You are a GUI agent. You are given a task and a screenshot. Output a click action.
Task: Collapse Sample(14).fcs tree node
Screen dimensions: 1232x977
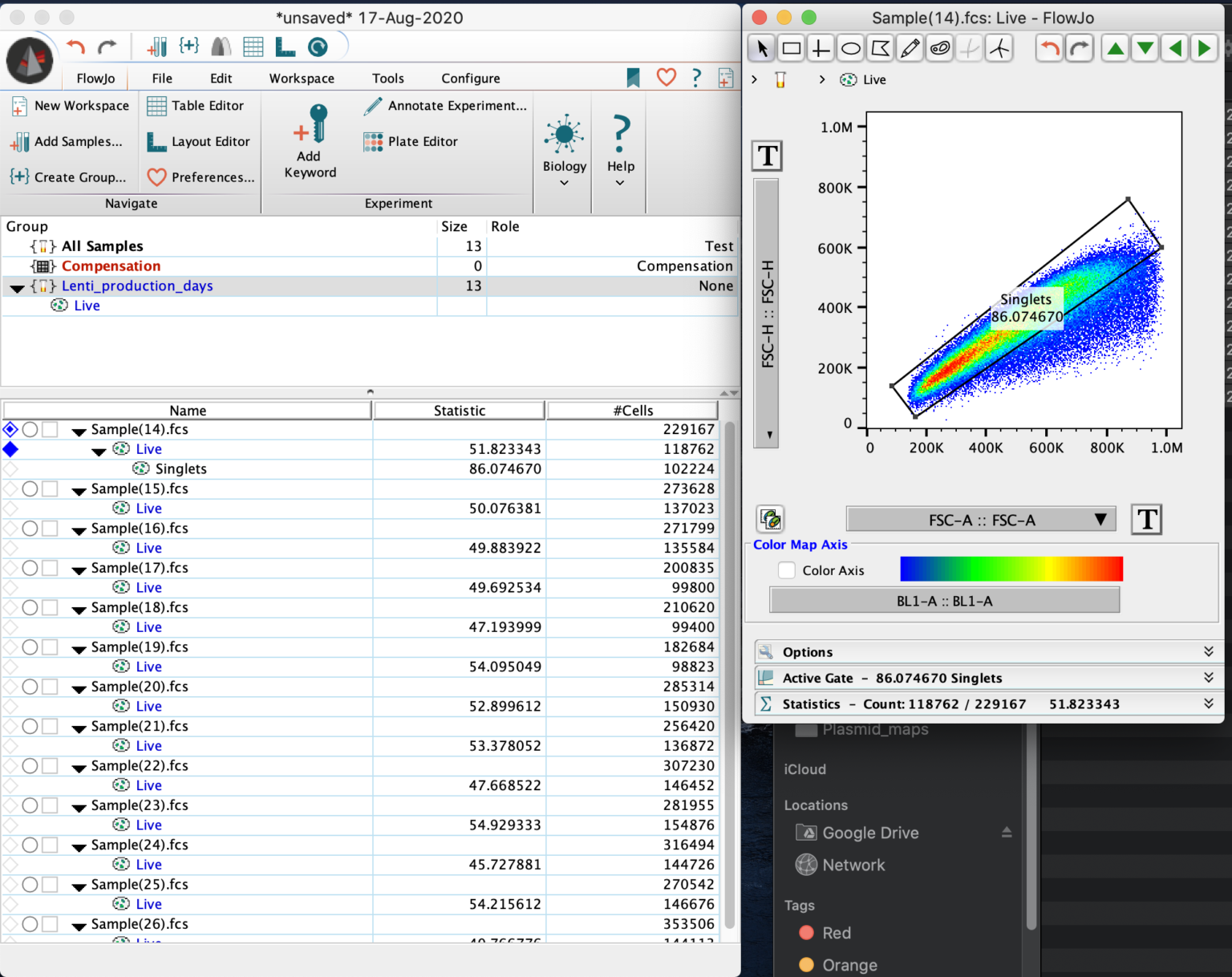79,432
